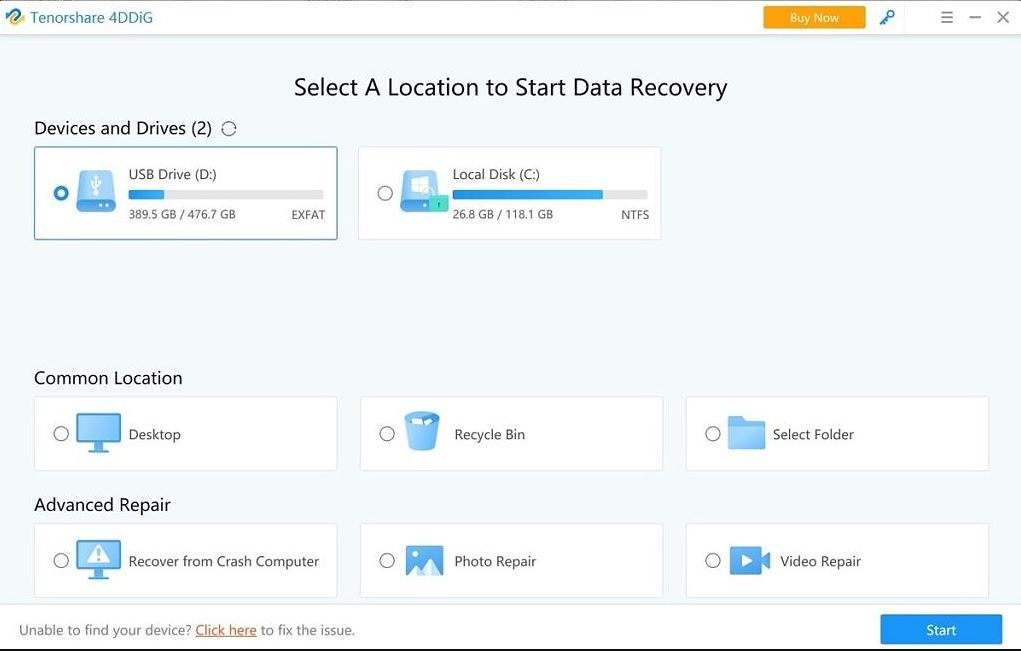Screen dimensions: 1021x651
Task: Click the '389.5 GB / 476.7 GB' text
Action: 182,214
